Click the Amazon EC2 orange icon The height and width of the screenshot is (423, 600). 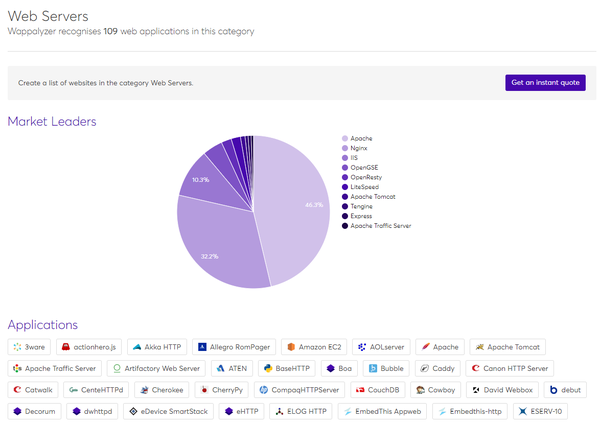point(291,347)
